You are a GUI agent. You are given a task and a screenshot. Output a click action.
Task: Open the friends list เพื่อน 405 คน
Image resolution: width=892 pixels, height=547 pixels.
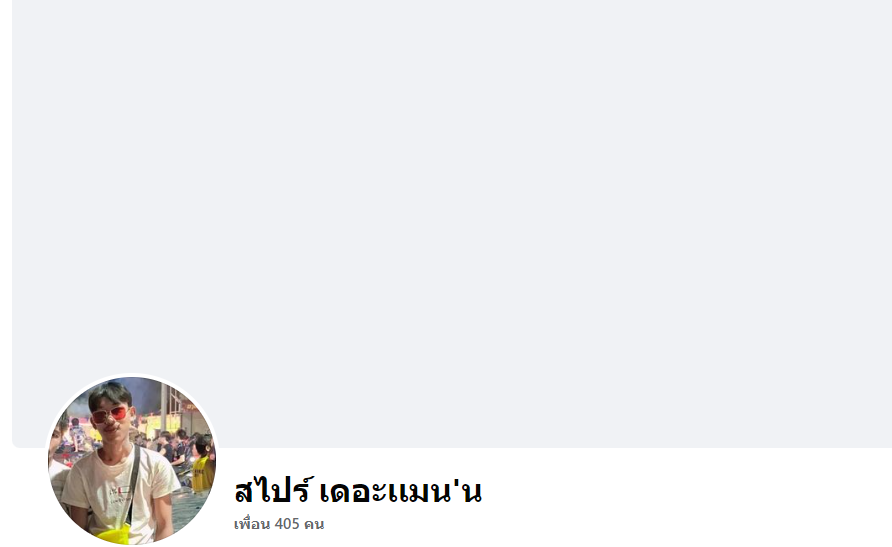(x=279, y=524)
